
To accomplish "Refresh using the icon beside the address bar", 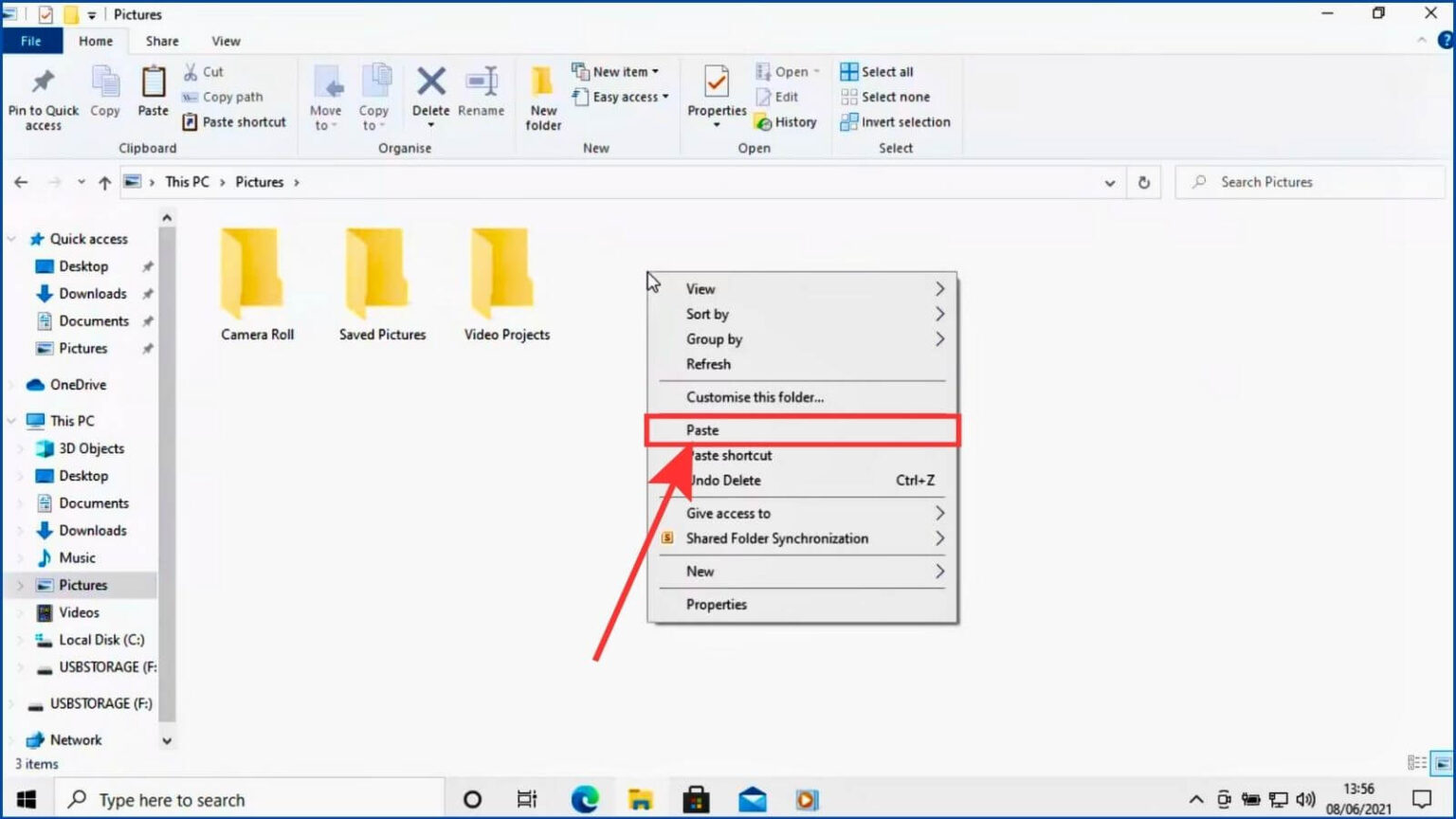I will [x=1144, y=181].
